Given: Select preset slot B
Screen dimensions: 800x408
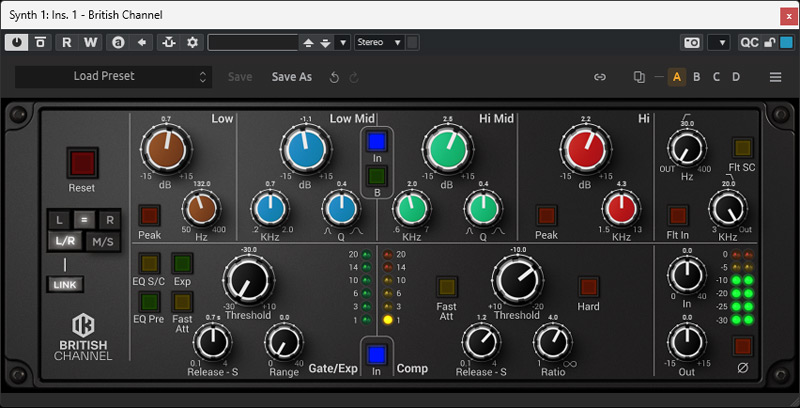Looking at the screenshot, I should (696, 77).
